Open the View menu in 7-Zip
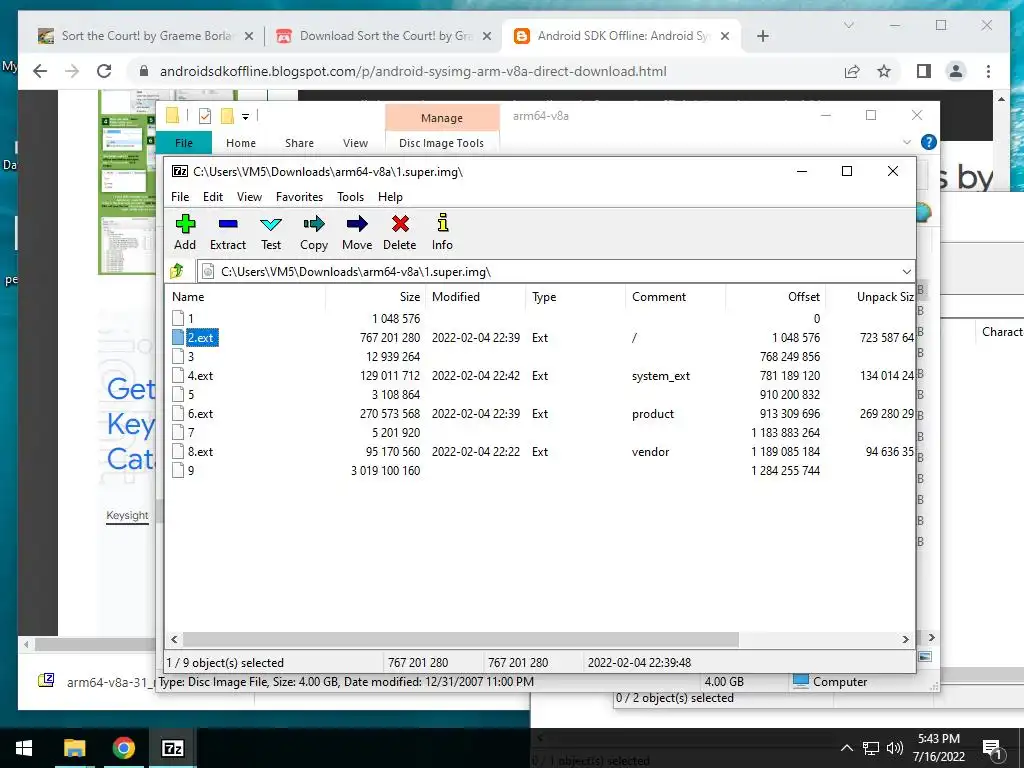 coord(249,197)
